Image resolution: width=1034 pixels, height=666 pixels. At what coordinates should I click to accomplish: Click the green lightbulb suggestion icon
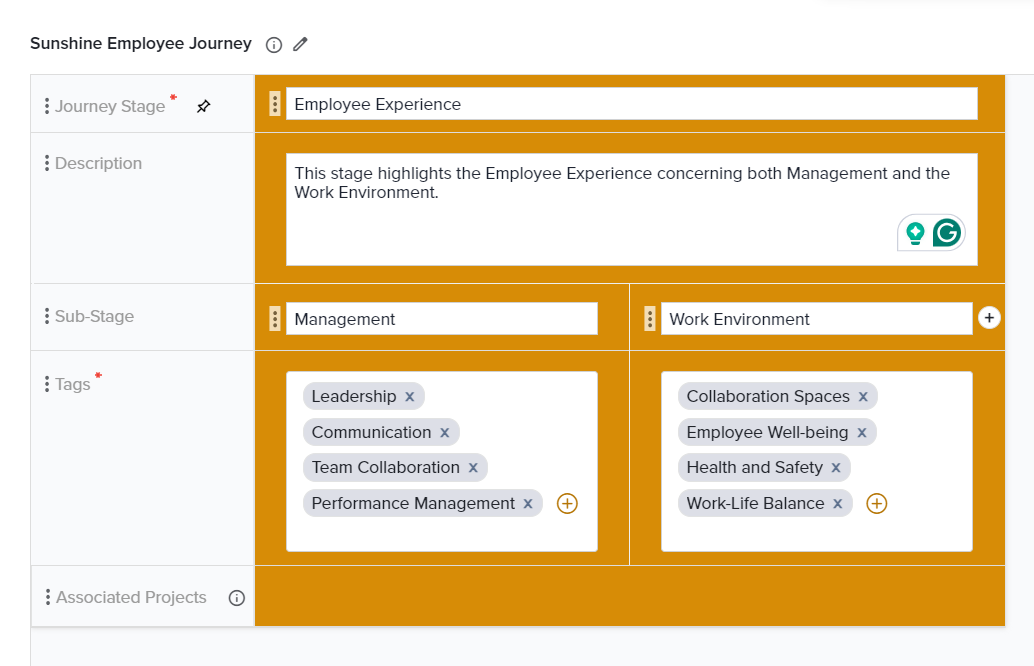pos(914,233)
